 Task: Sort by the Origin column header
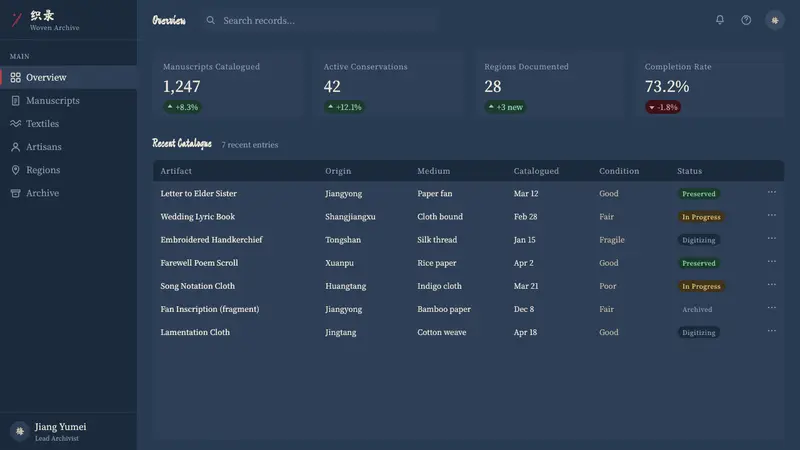click(x=338, y=171)
